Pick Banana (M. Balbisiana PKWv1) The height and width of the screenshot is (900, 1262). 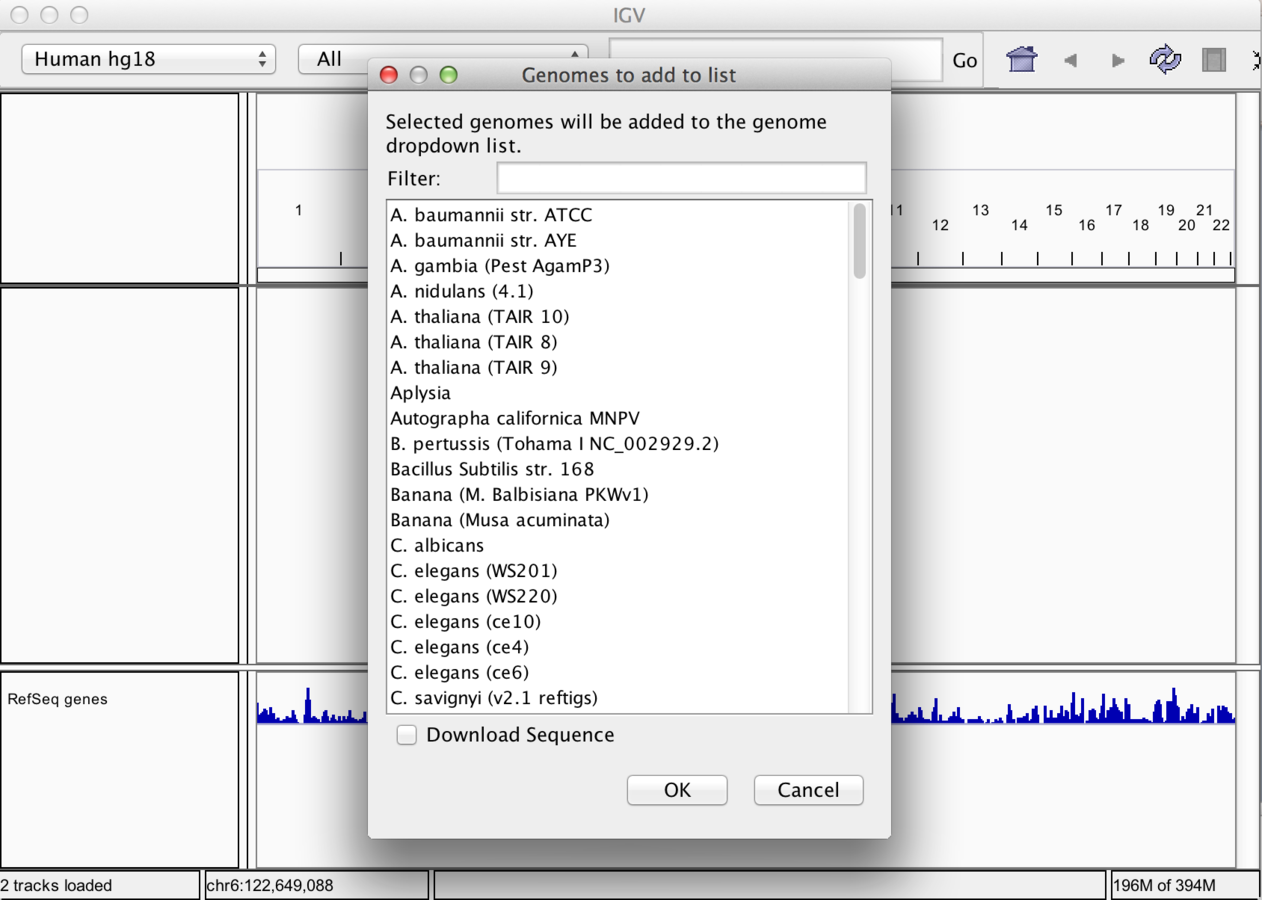click(x=619, y=494)
